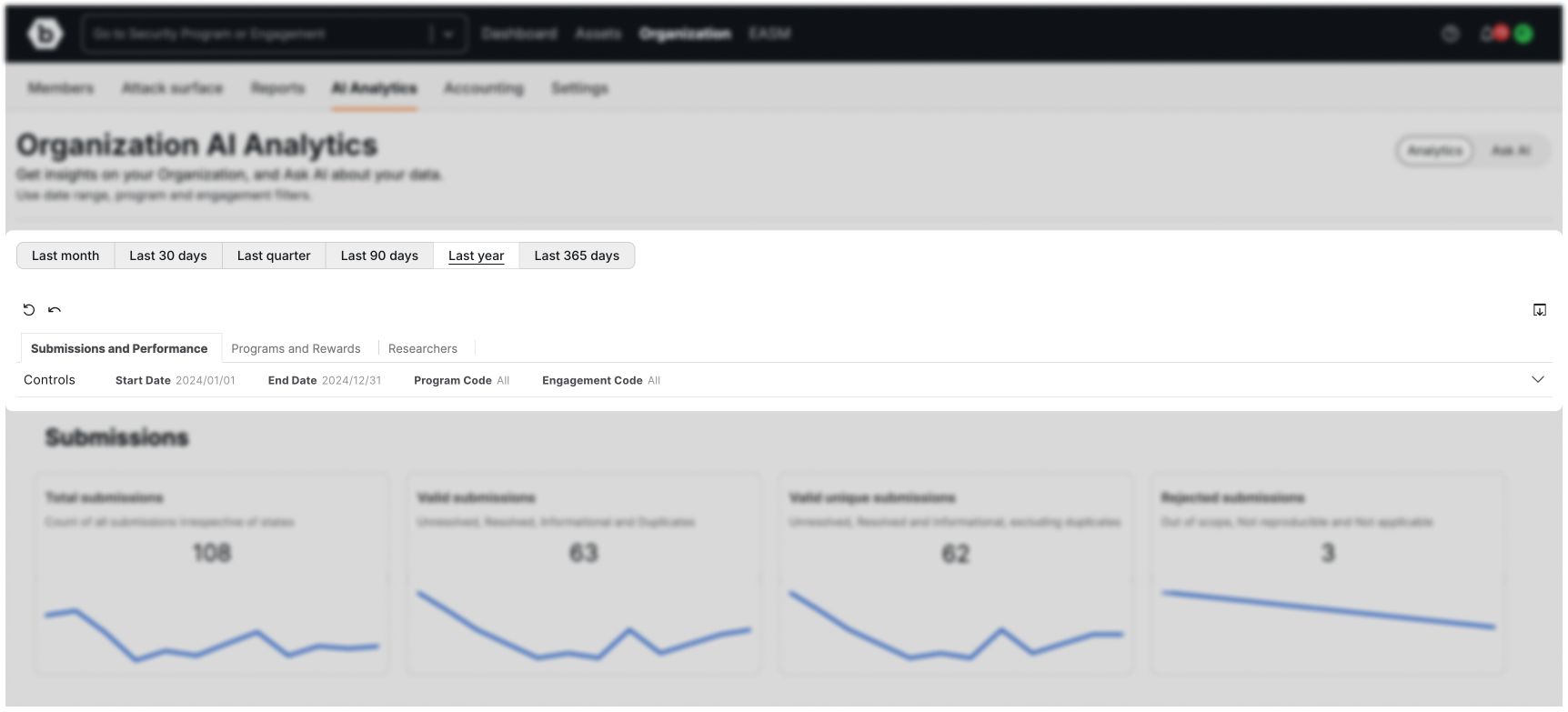This screenshot has height=712, width=1568.
Task: Go to the Members tab
Action: (x=61, y=88)
